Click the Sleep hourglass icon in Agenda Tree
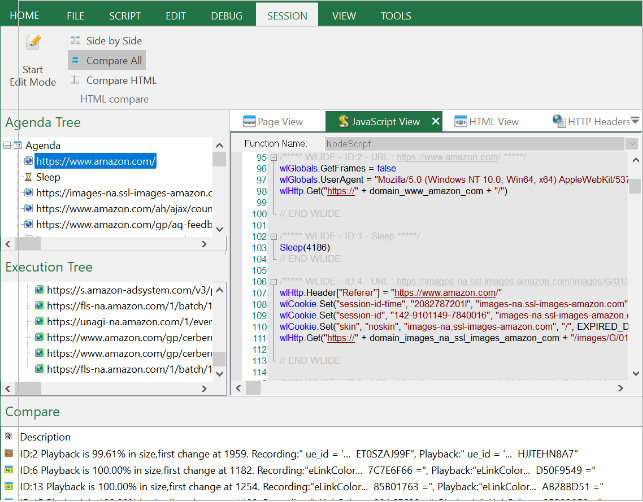The height and width of the screenshot is (502, 643). coord(28,177)
